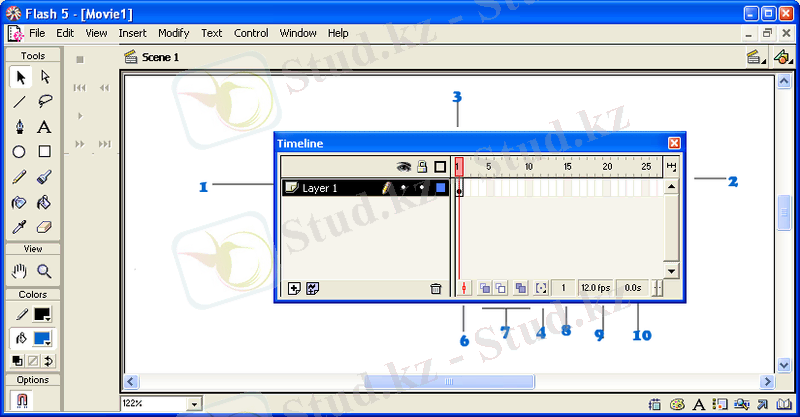Select the Lasso tool
This screenshot has height=417, width=800.
coord(45,102)
